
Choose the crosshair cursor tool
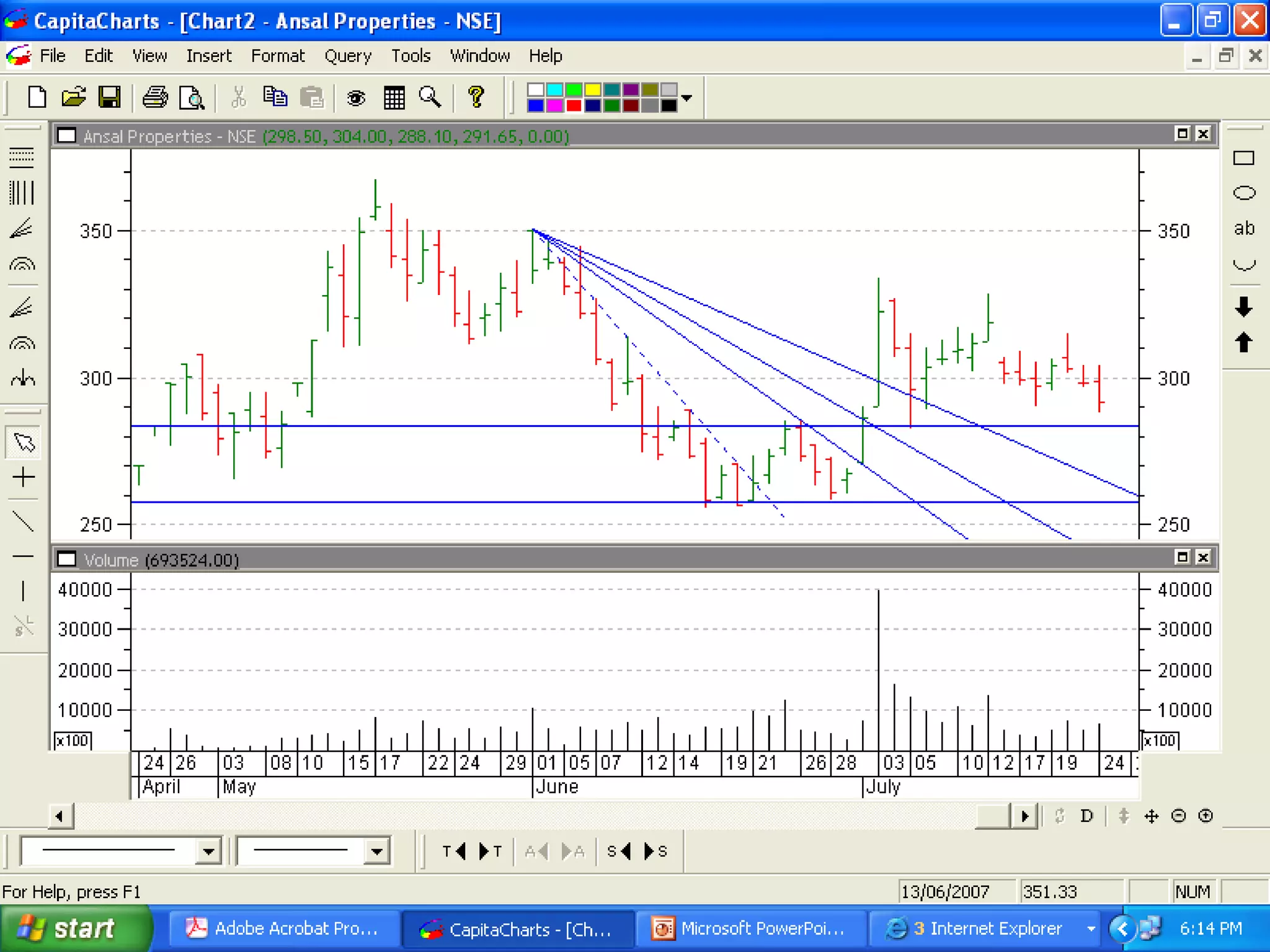pyautogui.click(x=24, y=477)
